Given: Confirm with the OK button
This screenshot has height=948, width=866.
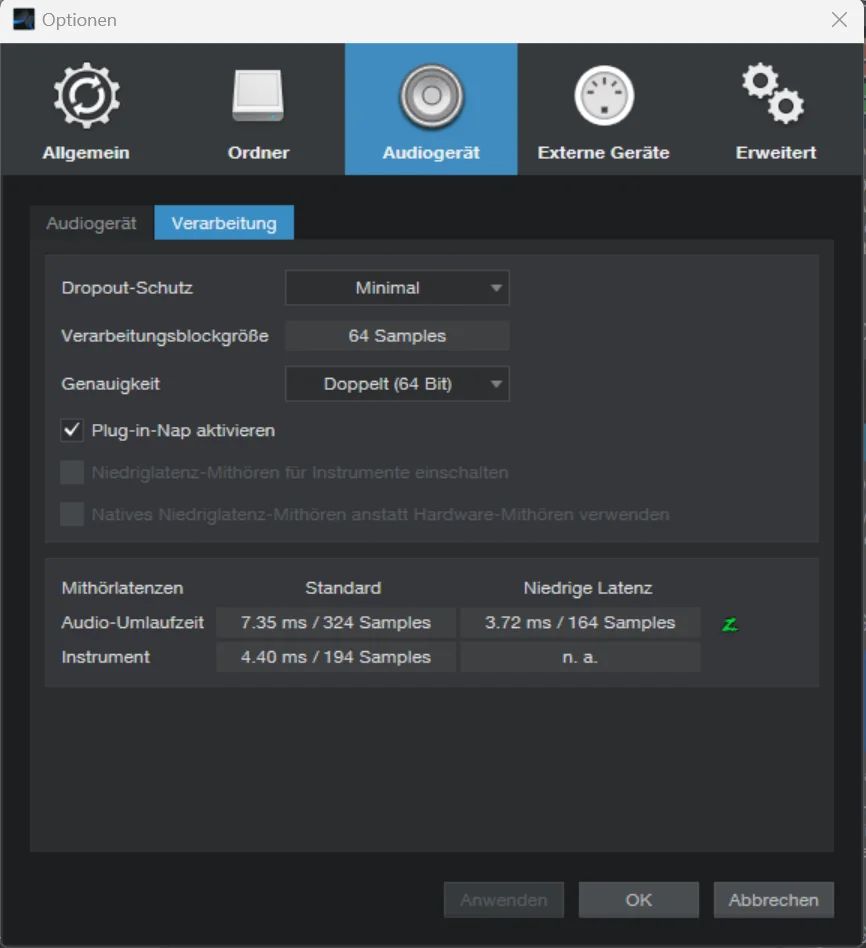Looking at the screenshot, I should (x=639, y=900).
